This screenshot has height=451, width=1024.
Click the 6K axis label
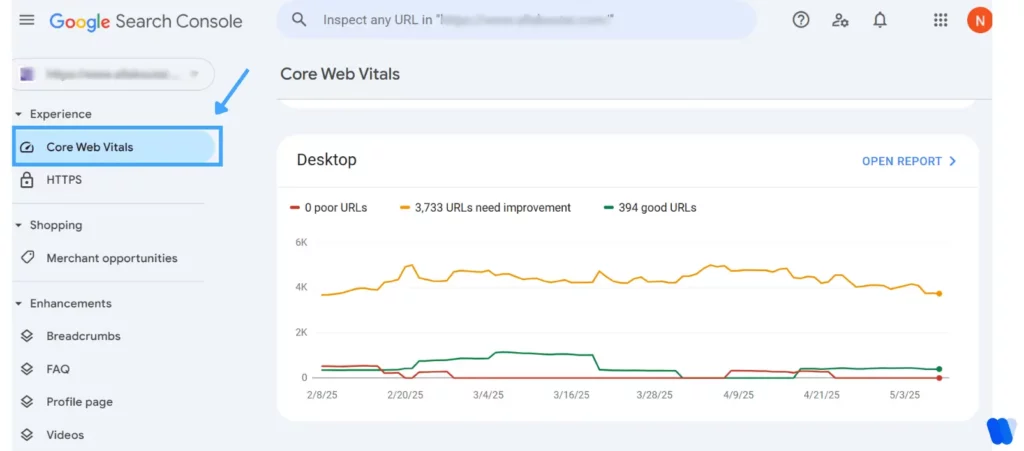point(300,243)
